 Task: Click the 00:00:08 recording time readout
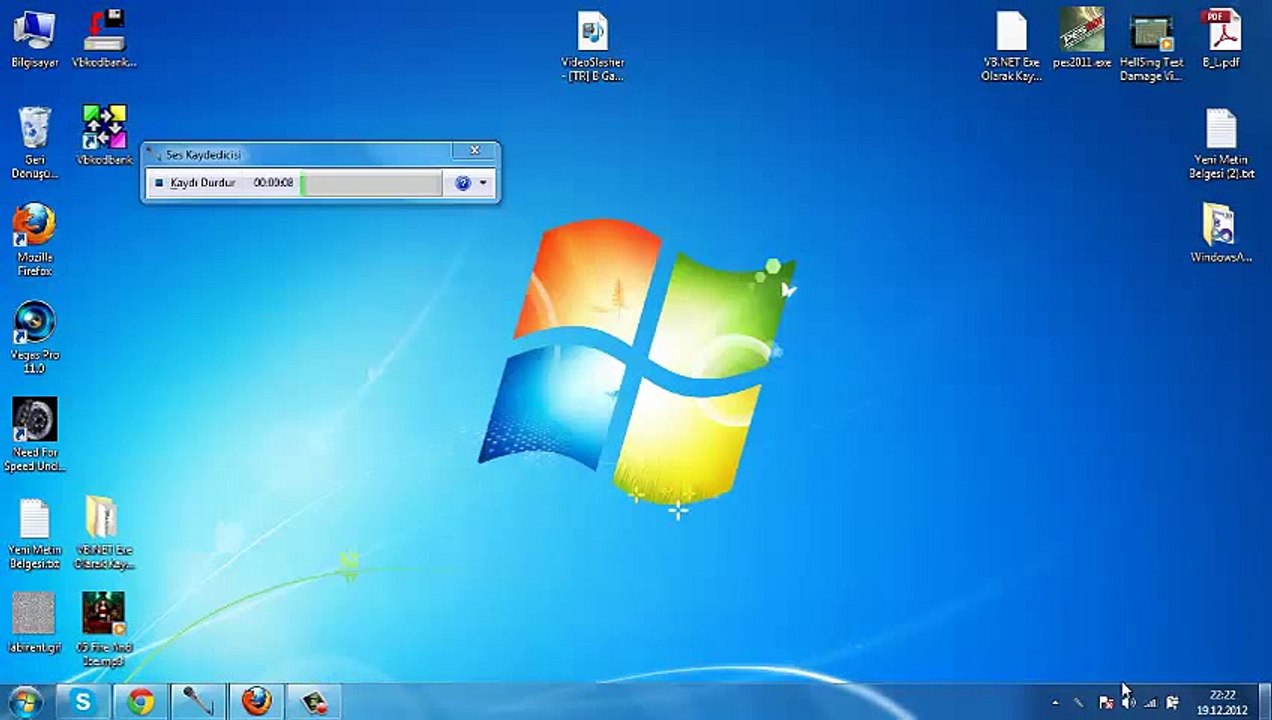point(273,183)
